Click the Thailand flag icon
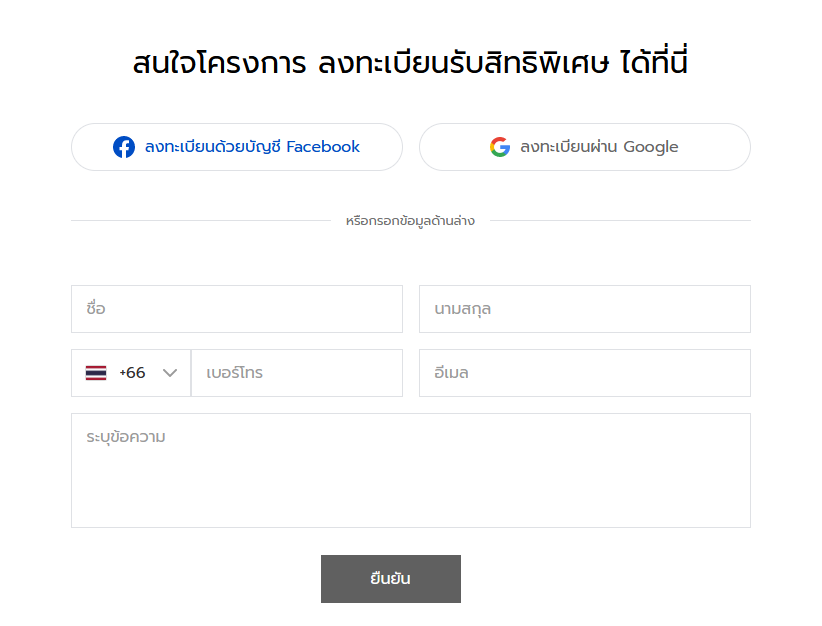The image size is (822, 626). [96, 373]
